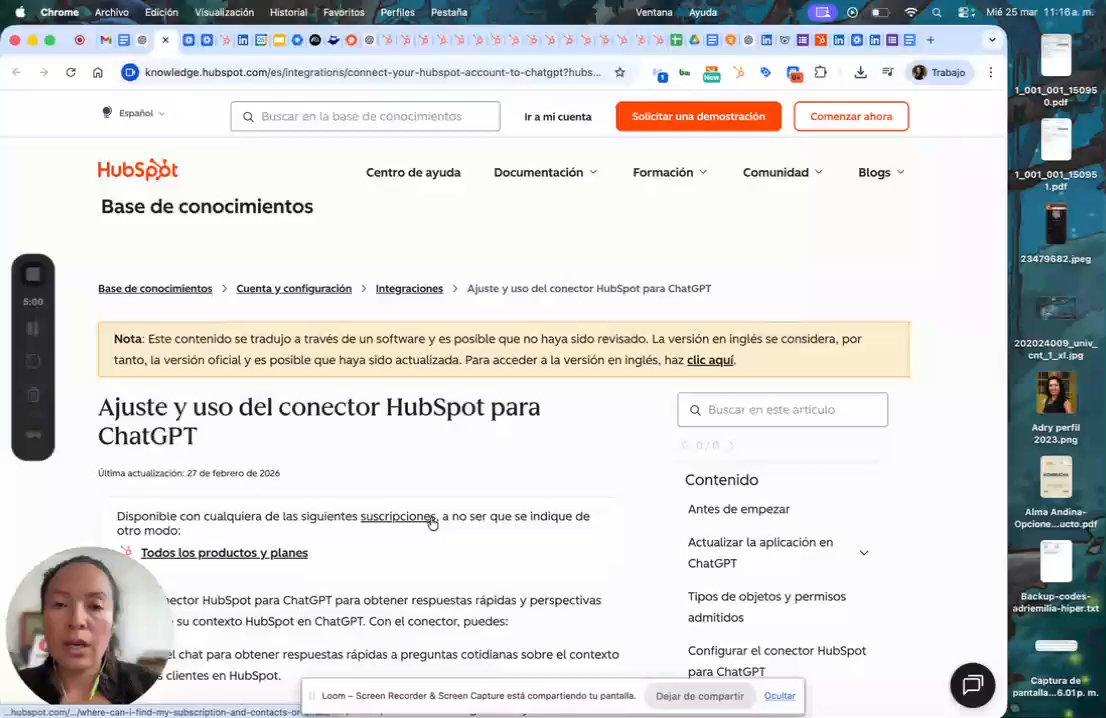
Task: Open the Archivo menu
Action: point(111,12)
